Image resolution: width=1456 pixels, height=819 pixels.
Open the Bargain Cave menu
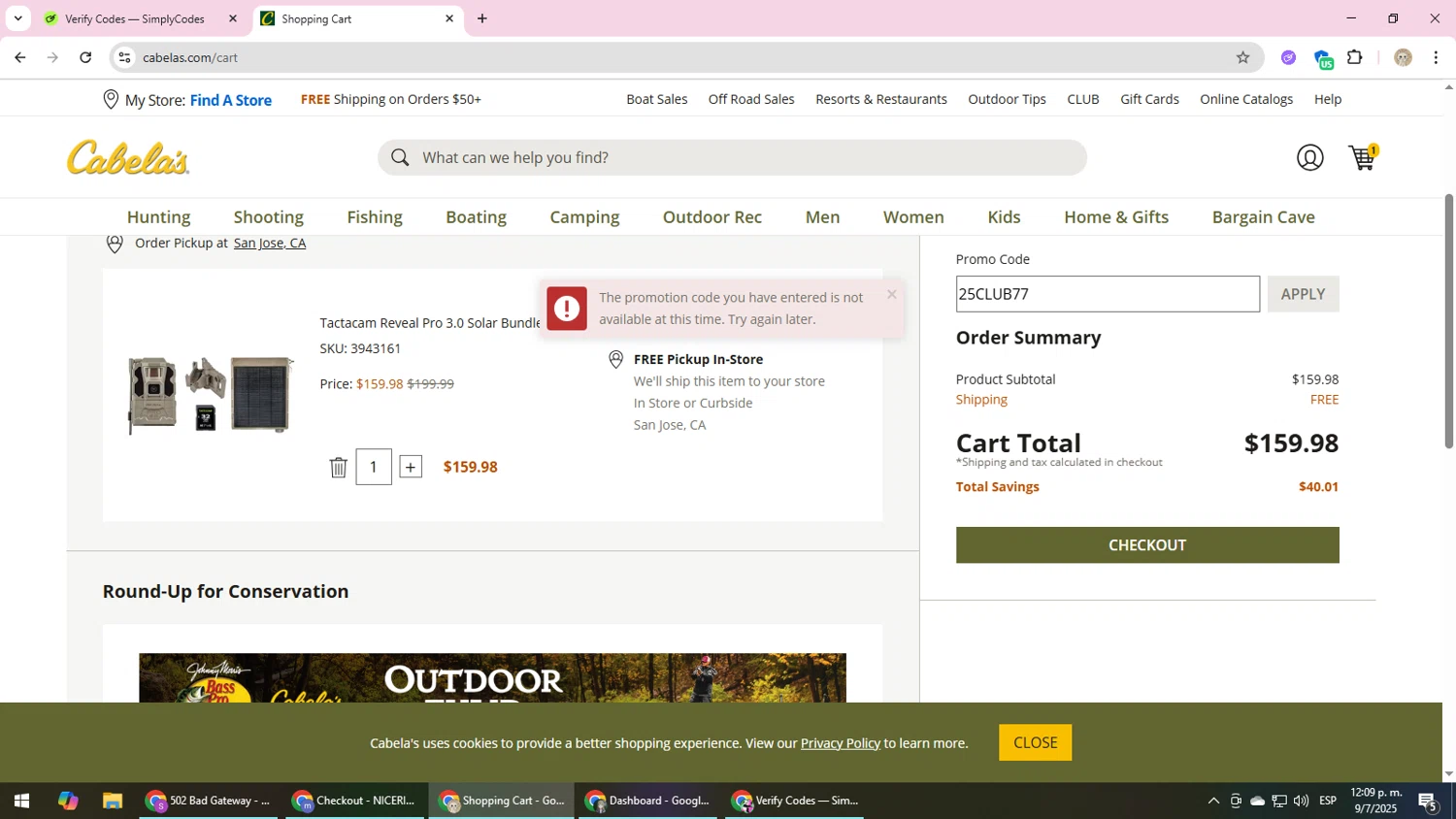(x=1263, y=217)
